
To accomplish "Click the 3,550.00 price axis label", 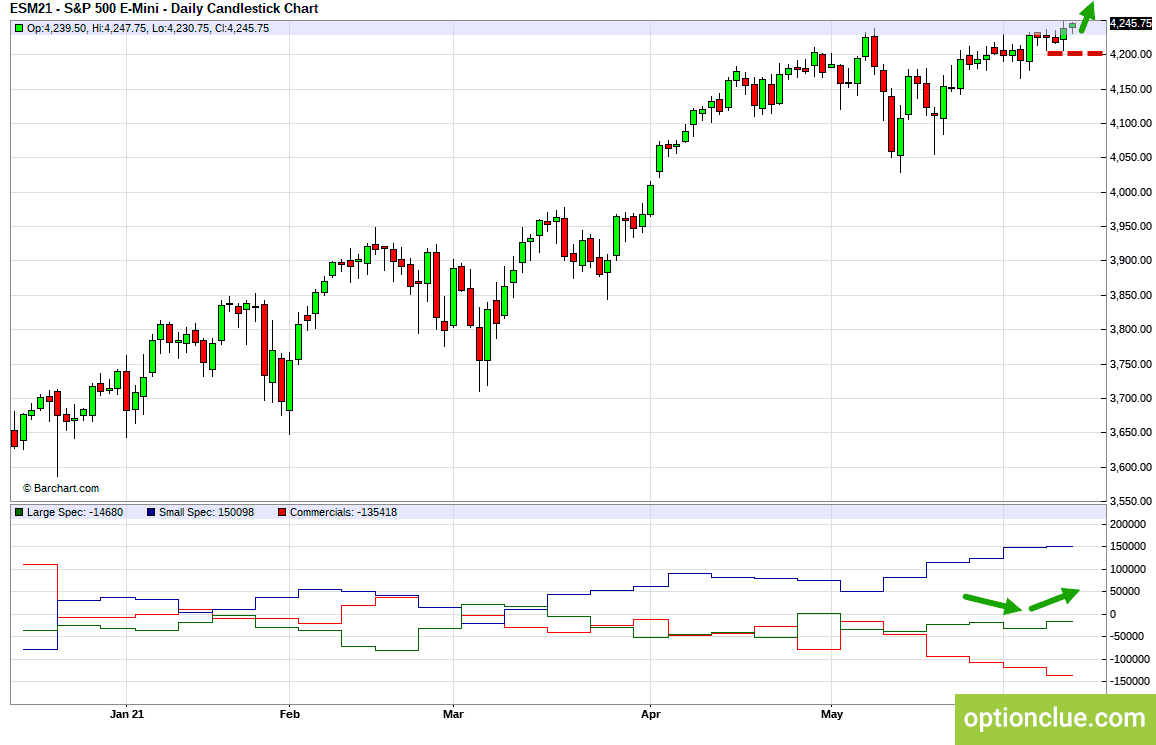I will pos(1131,501).
